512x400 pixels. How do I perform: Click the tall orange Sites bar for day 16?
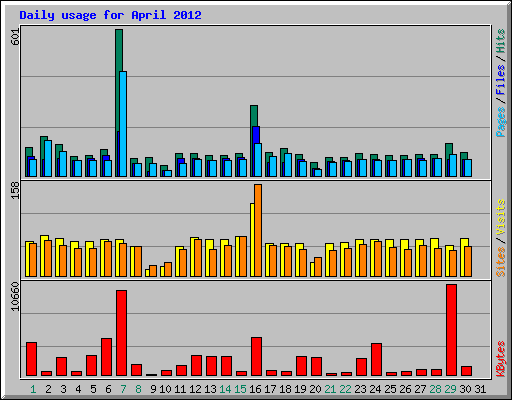coord(258,230)
